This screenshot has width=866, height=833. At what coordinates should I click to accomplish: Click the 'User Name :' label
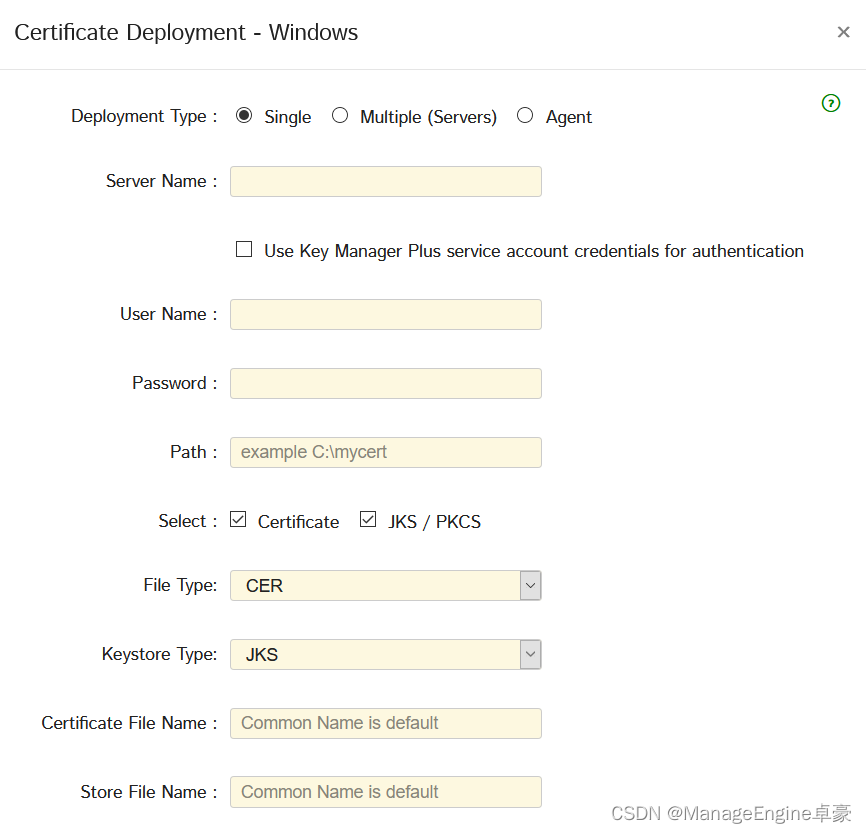pos(169,314)
